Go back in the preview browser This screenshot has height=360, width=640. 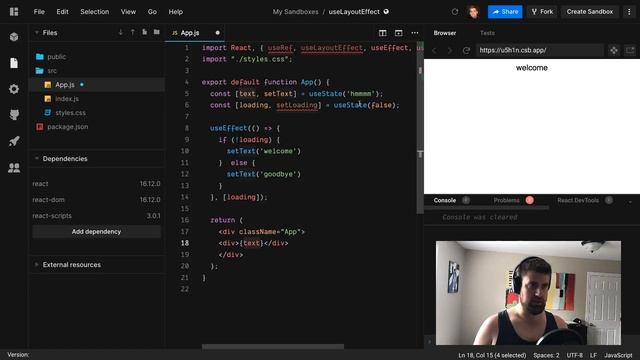point(435,50)
